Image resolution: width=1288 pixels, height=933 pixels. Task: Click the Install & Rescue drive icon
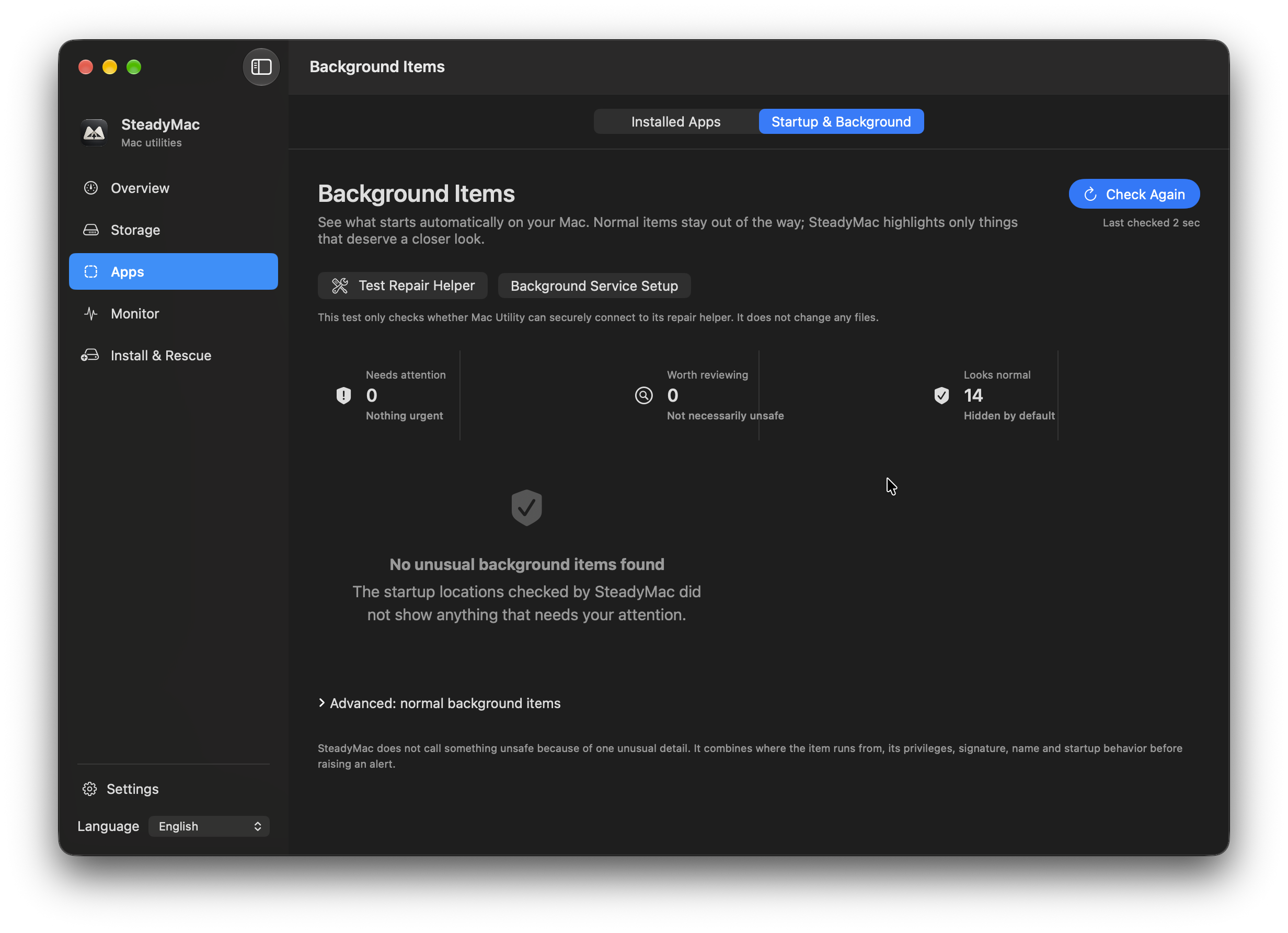pos(90,356)
